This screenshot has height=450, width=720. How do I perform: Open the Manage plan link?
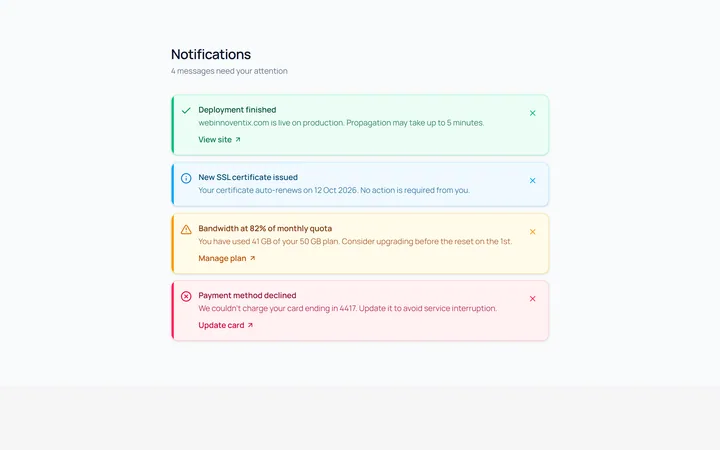pos(227,258)
